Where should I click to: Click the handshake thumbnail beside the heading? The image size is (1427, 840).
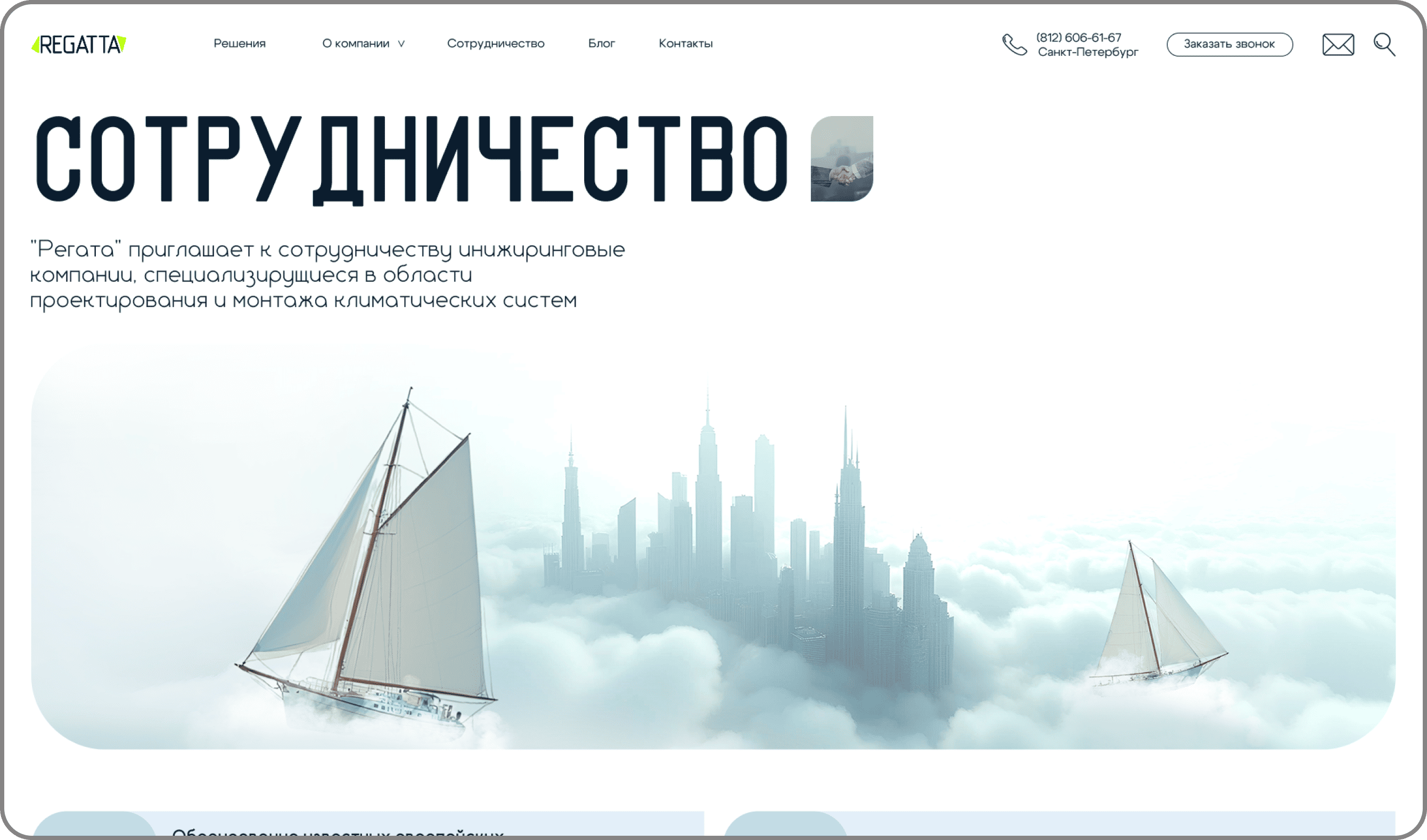[x=841, y=159]
